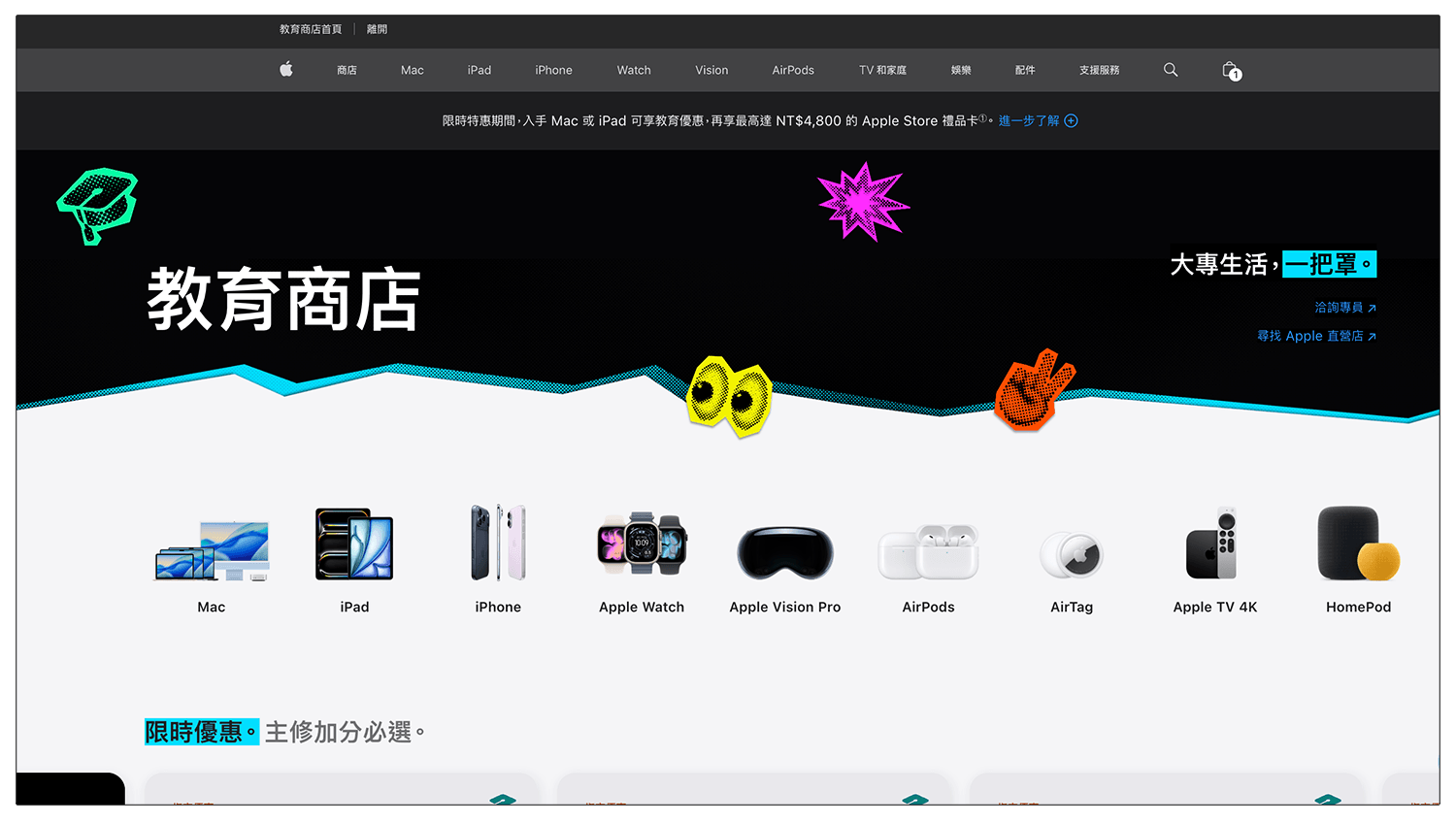Open 娛樂 in the navigation bar
Screen dimensions: 1456x824
pyautogui.click(x=961, y=70)
